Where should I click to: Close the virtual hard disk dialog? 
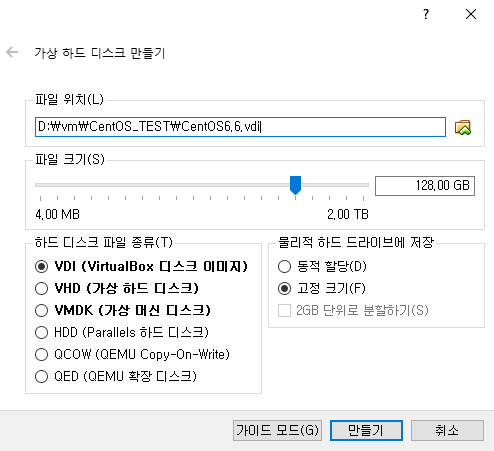[x=471, y=14]
